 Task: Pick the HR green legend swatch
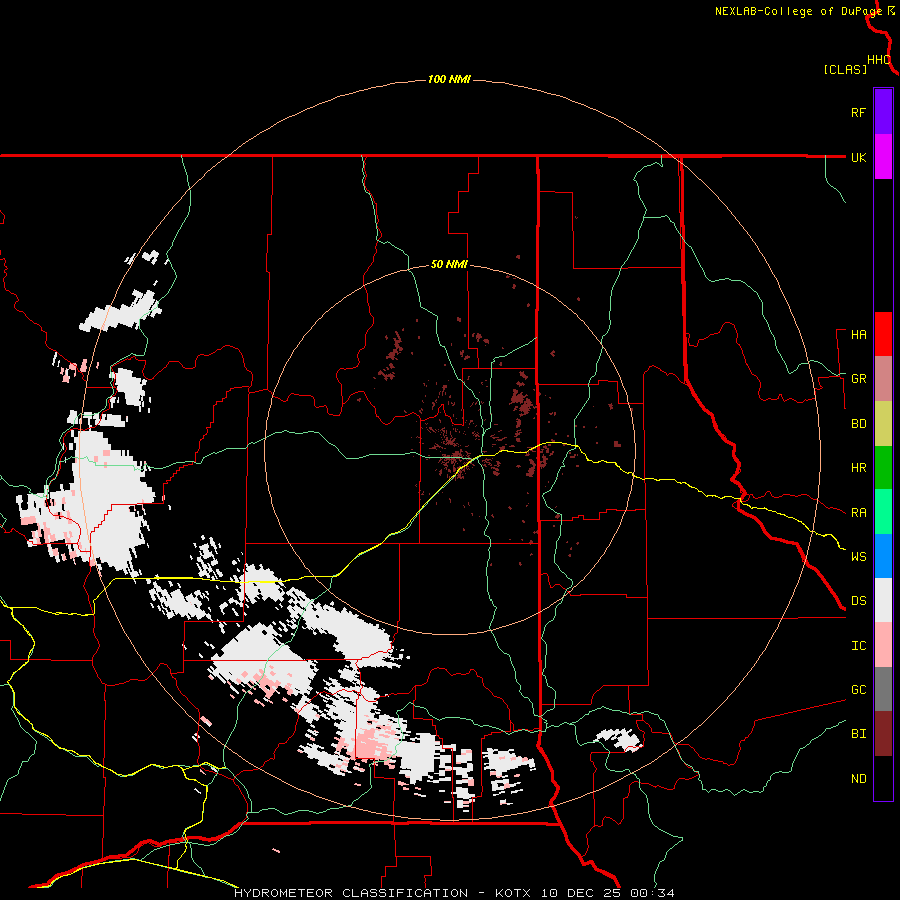(x=883, y=467)
